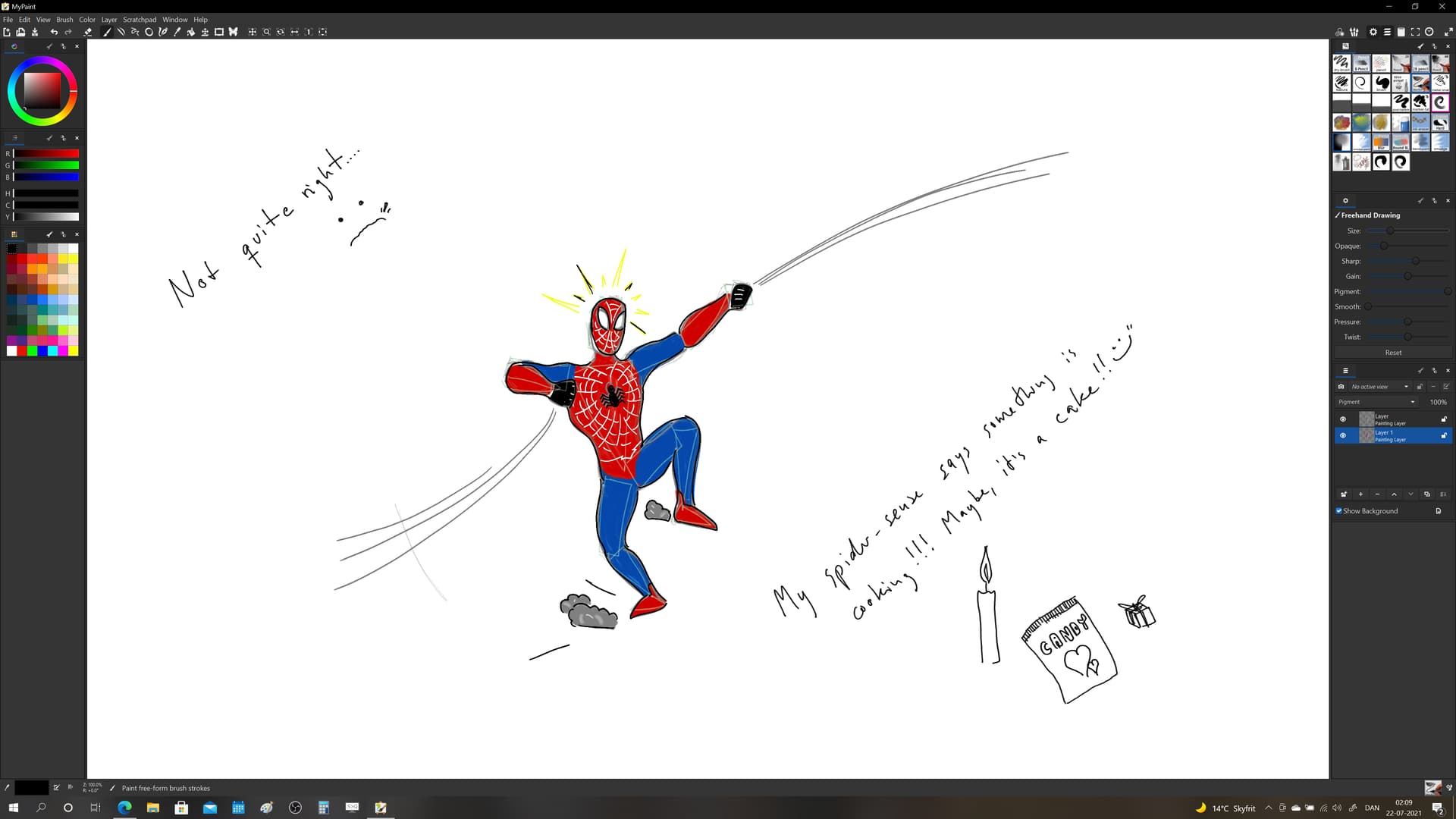1456x819 pixels.
Task: Click the Reset zoom one-to-one icon
Action: click(309, 32)
